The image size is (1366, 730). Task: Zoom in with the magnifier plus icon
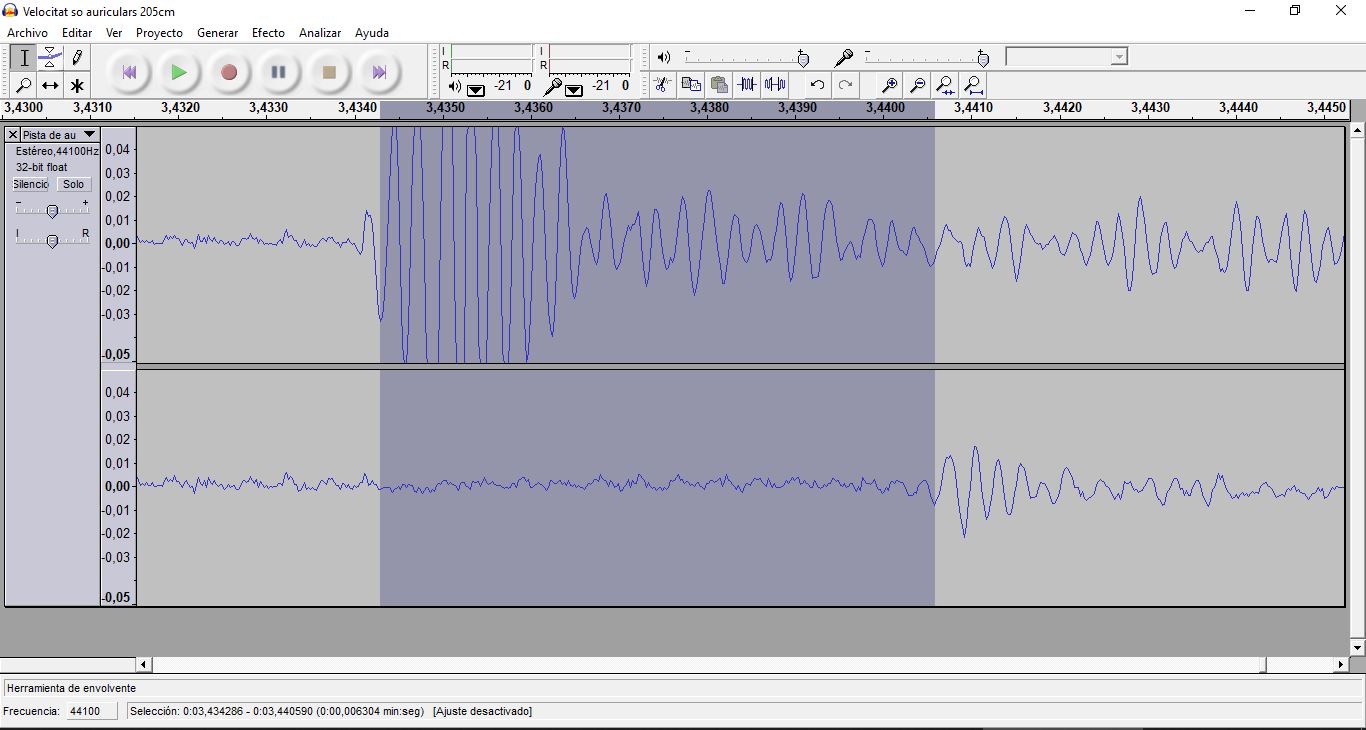coord(888,85)
